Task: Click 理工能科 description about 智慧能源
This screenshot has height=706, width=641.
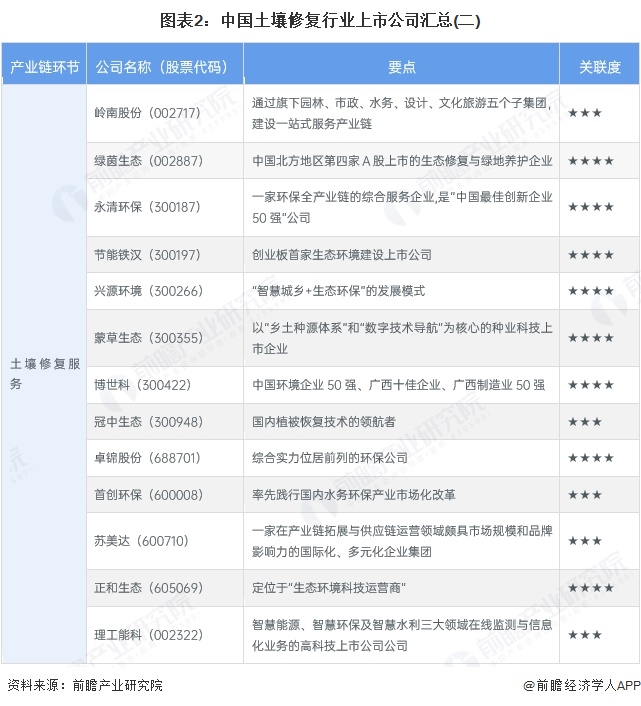Action: pos(402,635)
